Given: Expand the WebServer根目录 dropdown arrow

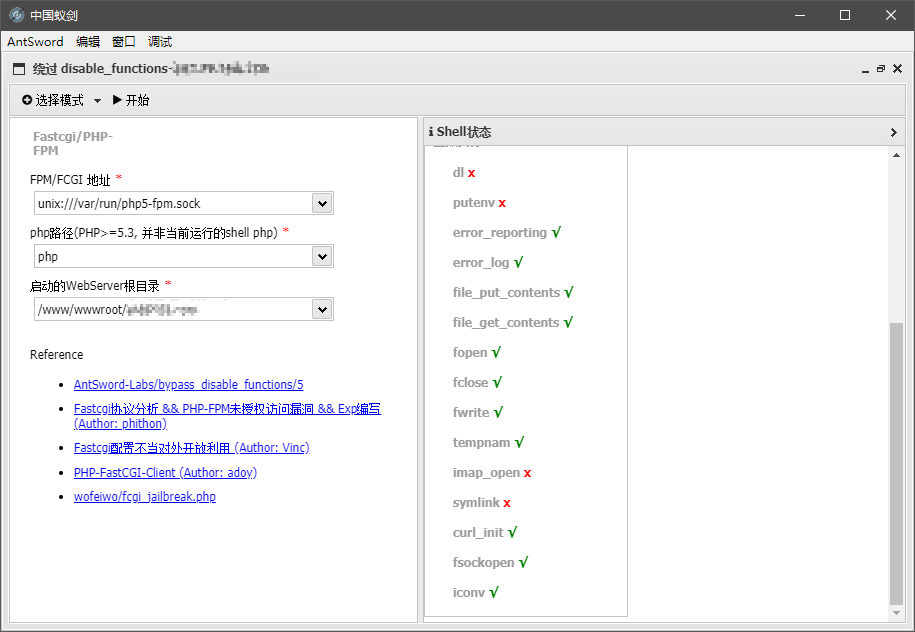Looking at the screenshot, I should (322, 310).
